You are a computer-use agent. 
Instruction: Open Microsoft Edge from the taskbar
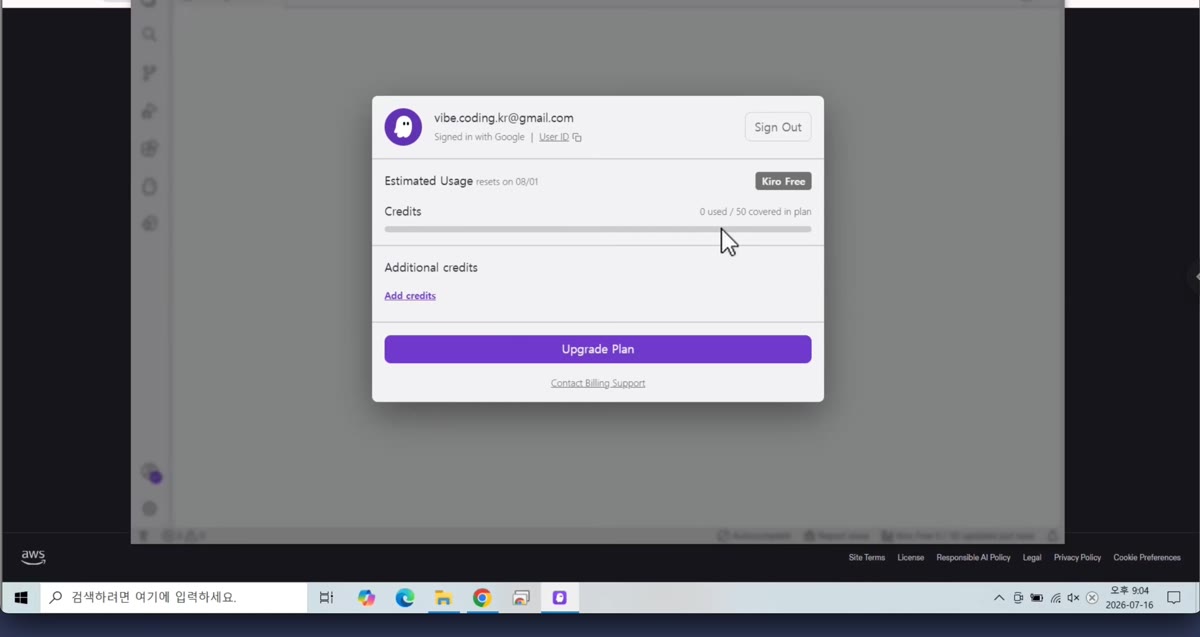click(405, 598)
